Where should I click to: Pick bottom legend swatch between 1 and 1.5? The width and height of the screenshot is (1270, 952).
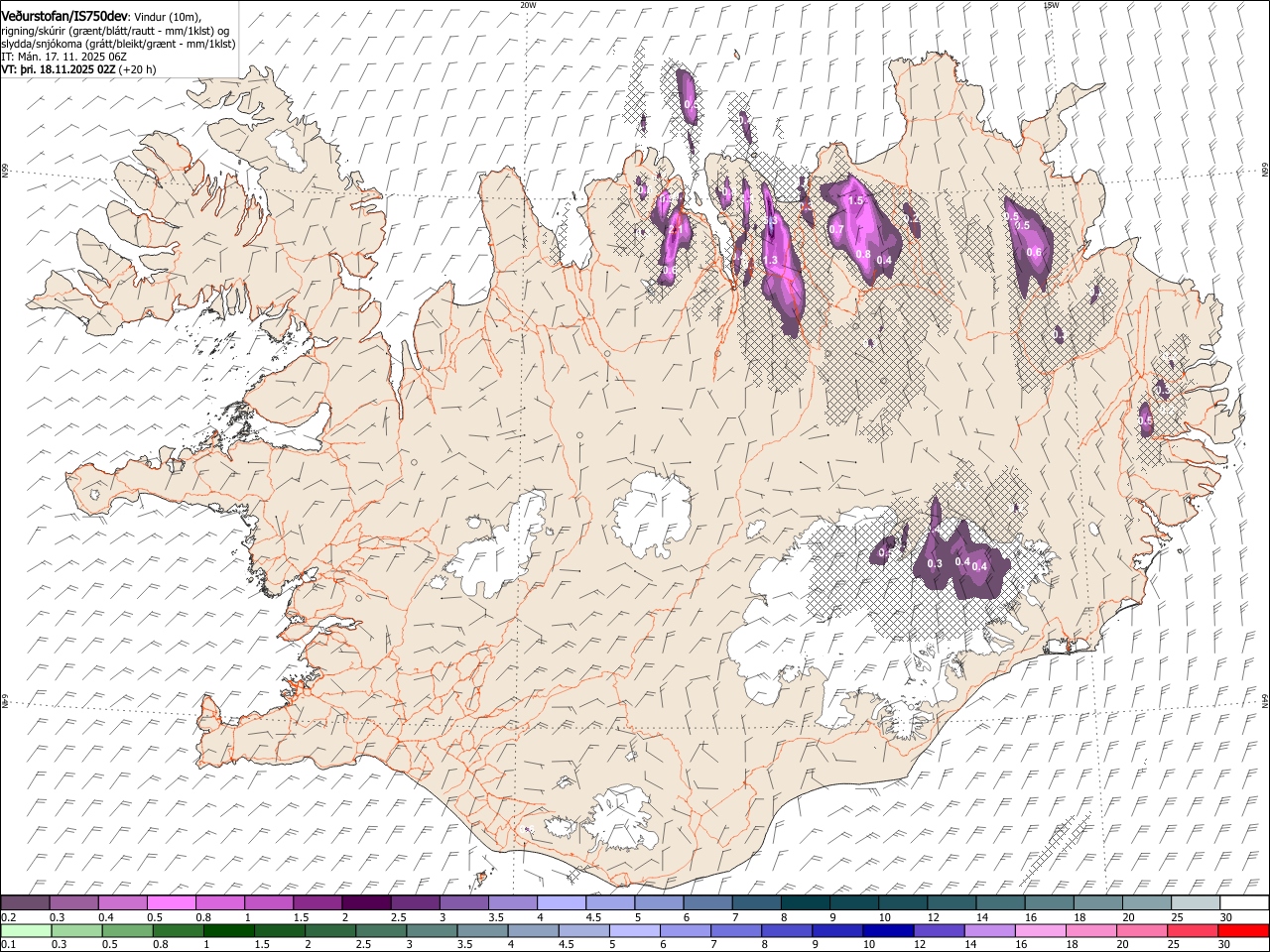click(229, 930)
